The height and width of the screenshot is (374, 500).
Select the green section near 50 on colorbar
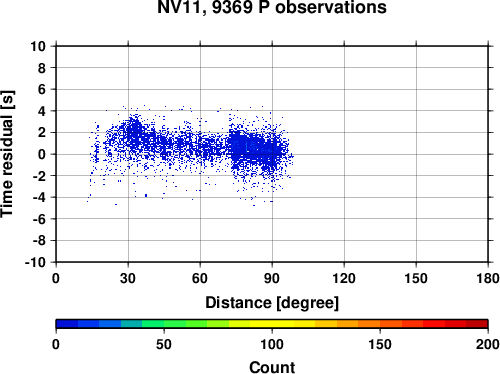click(x=164, y=324)
